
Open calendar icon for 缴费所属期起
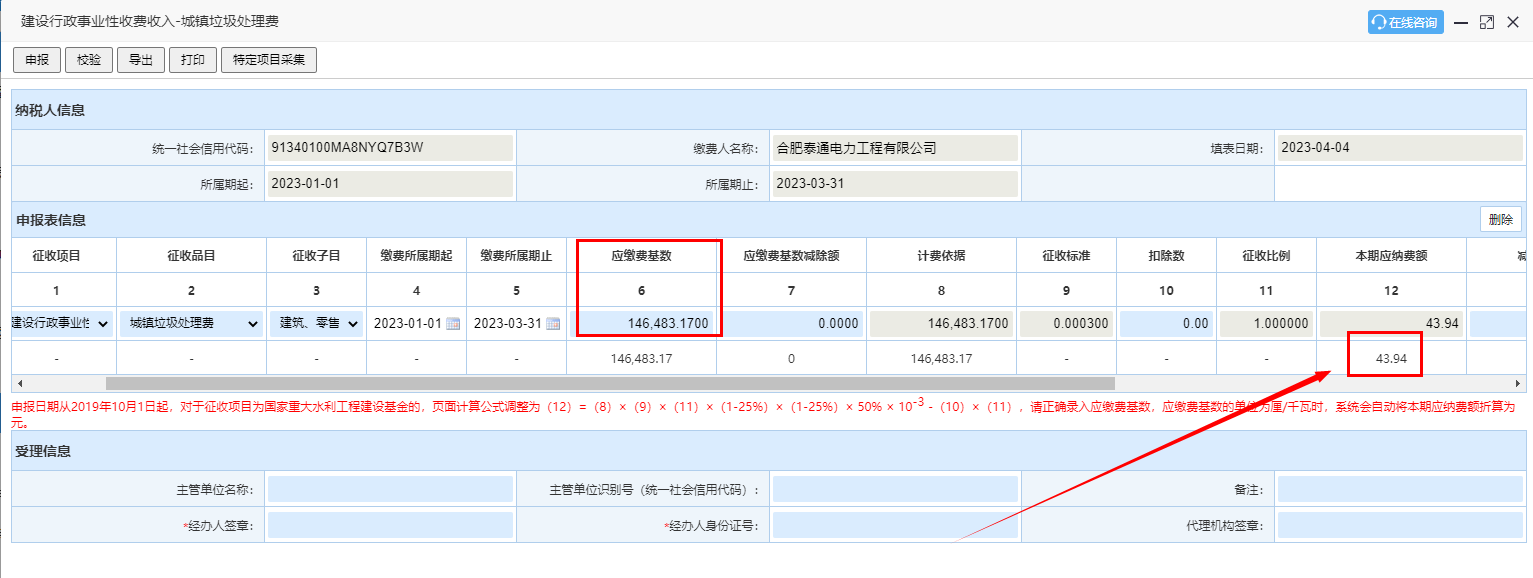pyautogui.click(x=453, y=324)
